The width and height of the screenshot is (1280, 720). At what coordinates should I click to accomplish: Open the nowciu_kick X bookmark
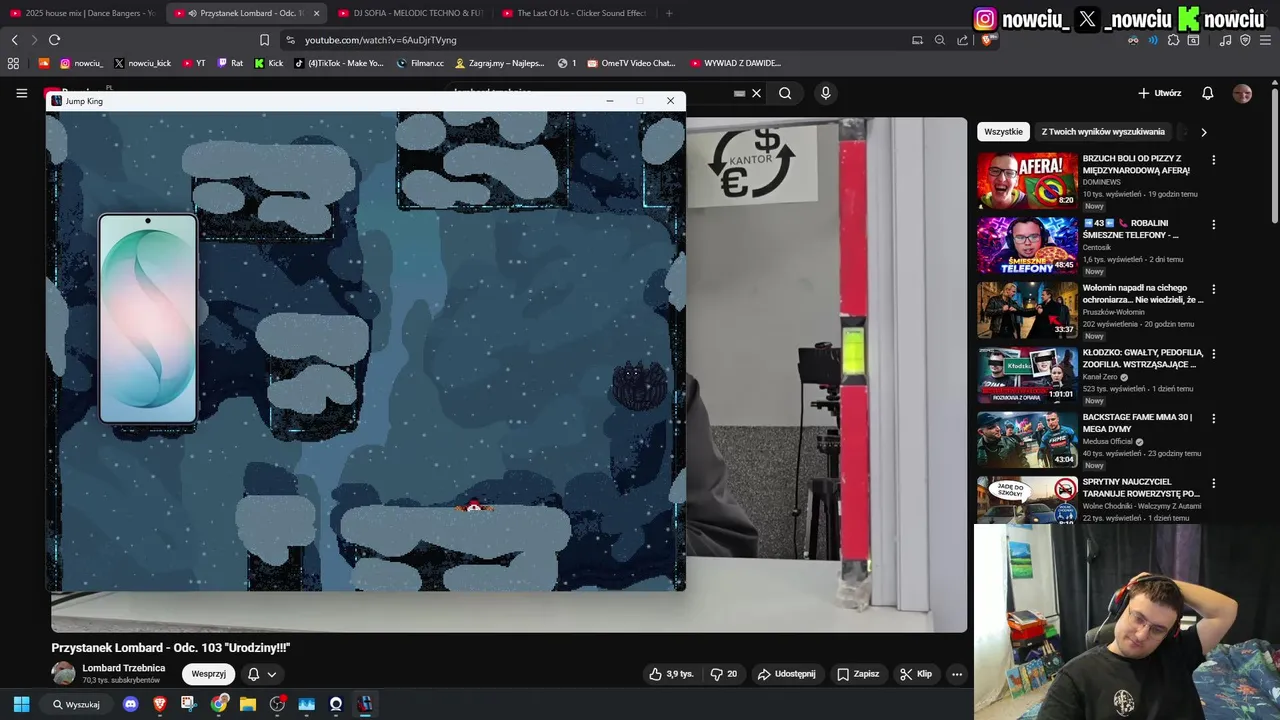[x=142, y=63]
